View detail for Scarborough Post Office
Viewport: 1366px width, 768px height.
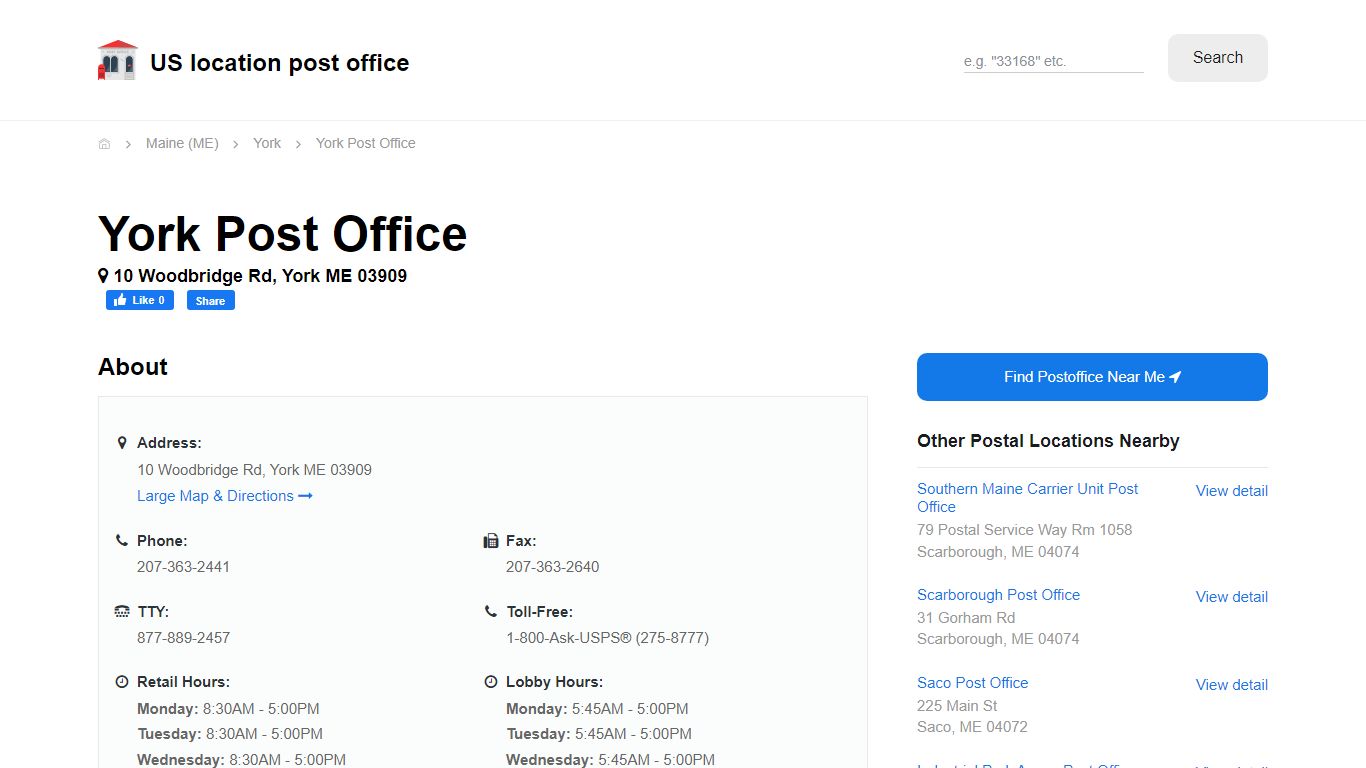[x=1231, y=597]
